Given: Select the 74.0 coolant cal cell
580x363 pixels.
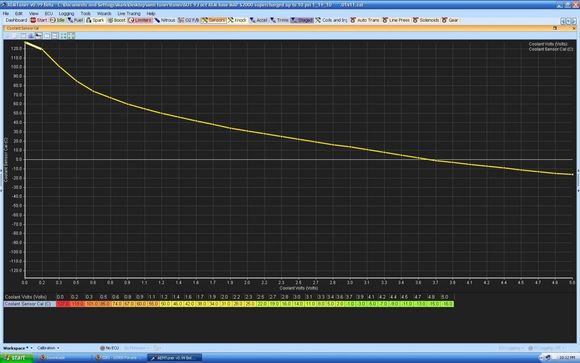Looking at the screenshot, I should [x=117, y=304].
